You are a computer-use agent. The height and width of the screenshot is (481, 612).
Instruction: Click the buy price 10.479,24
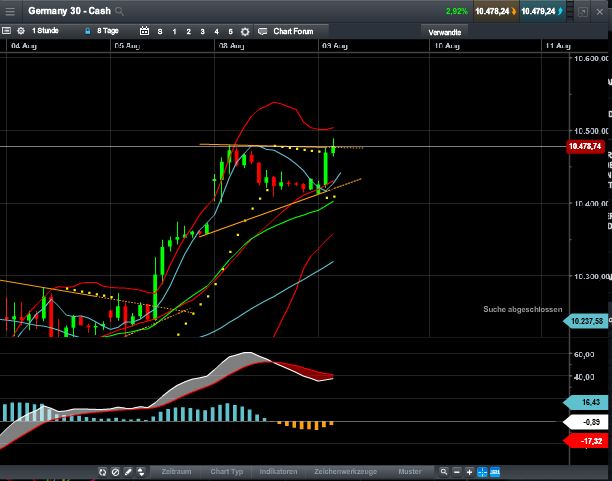tap(542, 11)
